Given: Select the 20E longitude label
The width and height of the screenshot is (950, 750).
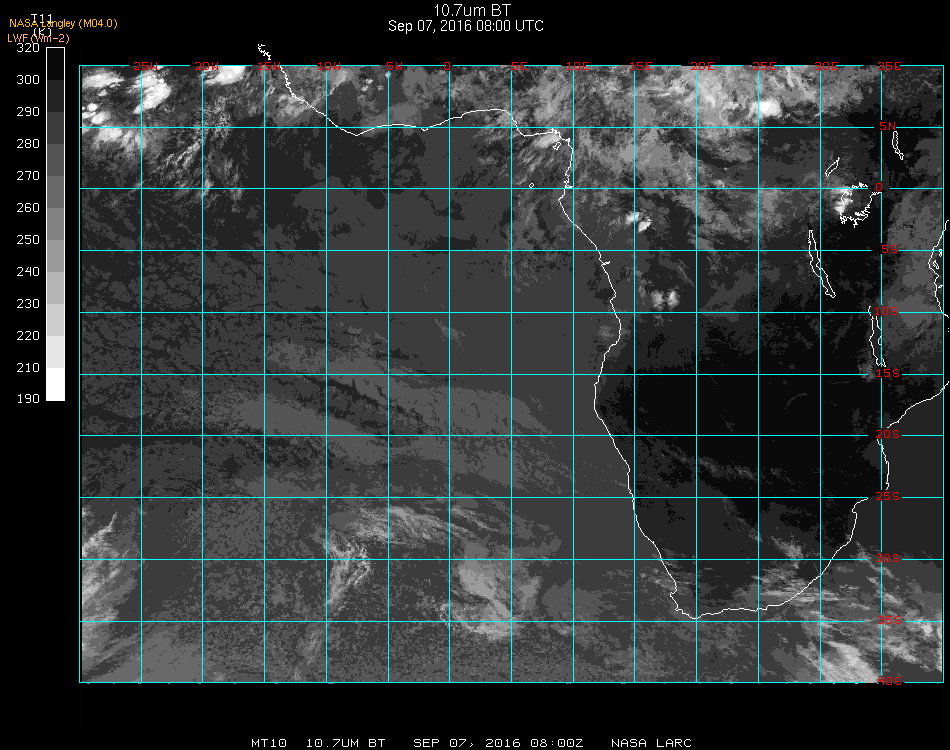Looking at the screenshot, I should pos(702,66).
